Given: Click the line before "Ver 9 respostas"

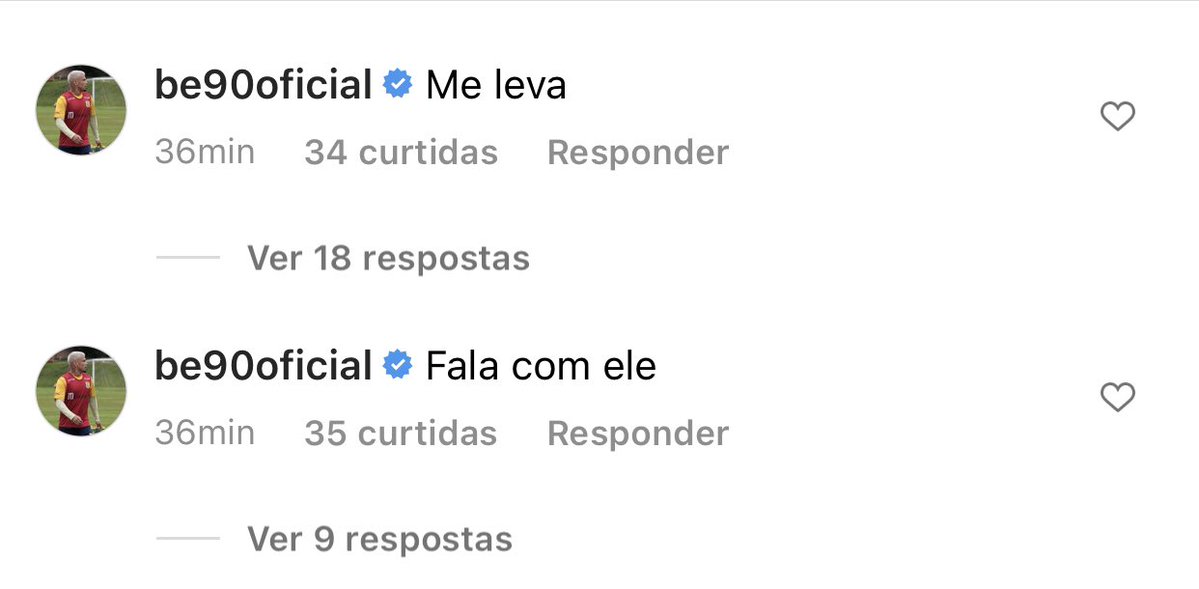Looking at the screenshot, I should (188, 539).
